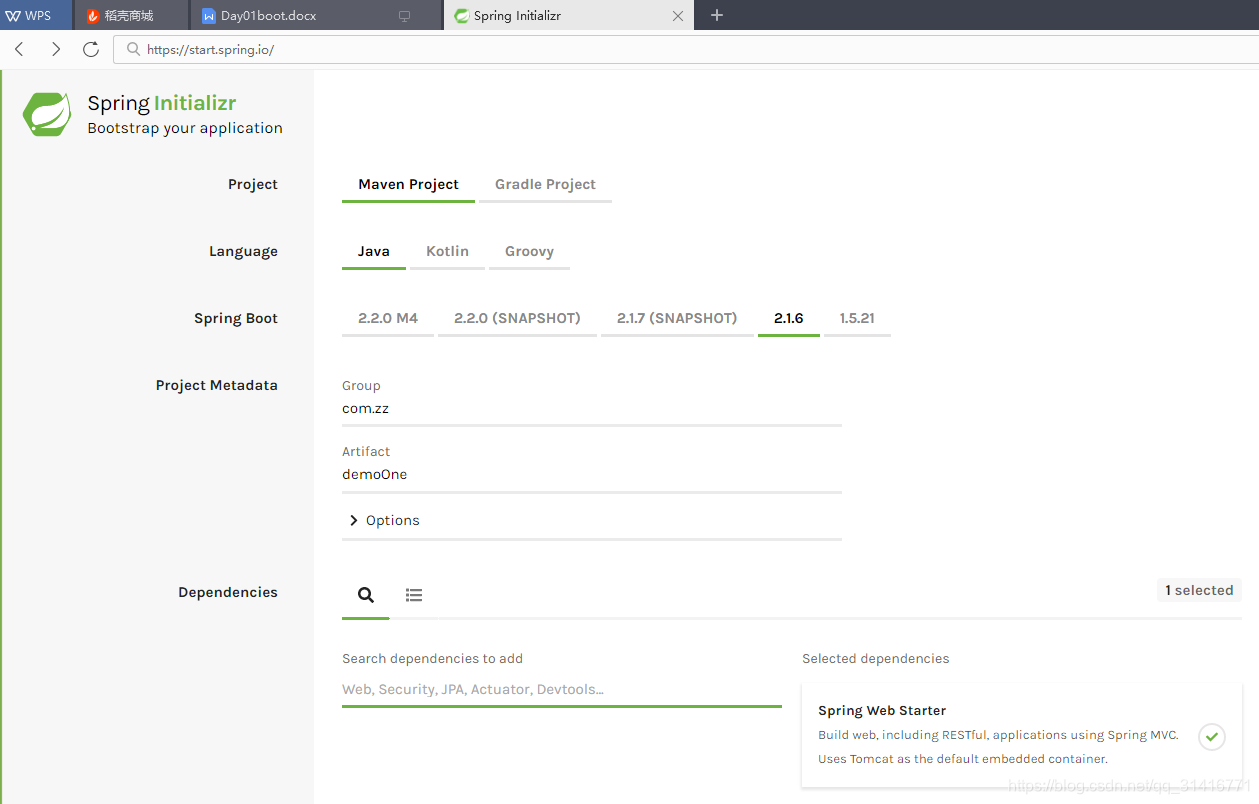Switch to dependencies list view icon
1259x804 pixels.
[414, 595]
